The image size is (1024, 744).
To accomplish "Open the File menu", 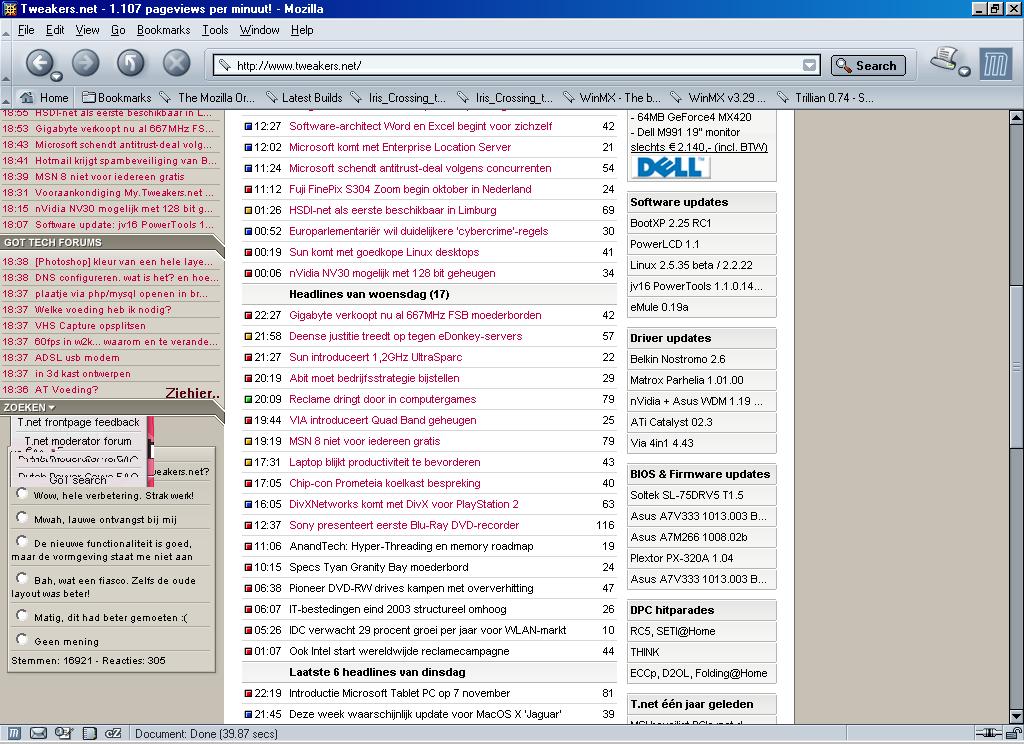I will coord(26,30).
